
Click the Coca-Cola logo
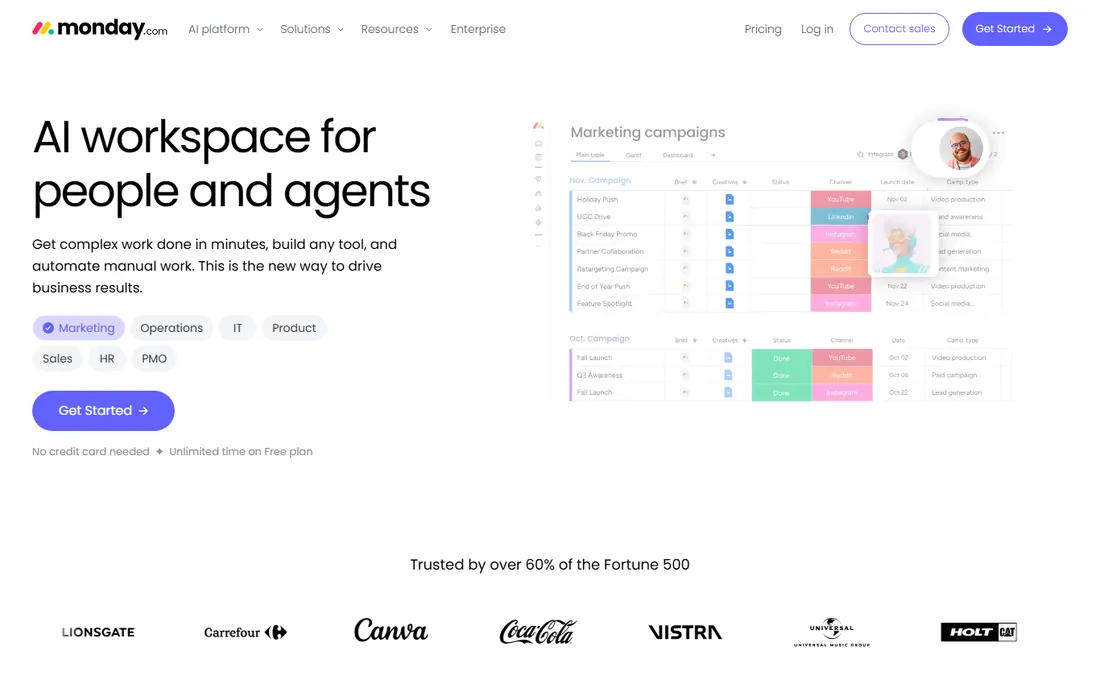(538, 631)
